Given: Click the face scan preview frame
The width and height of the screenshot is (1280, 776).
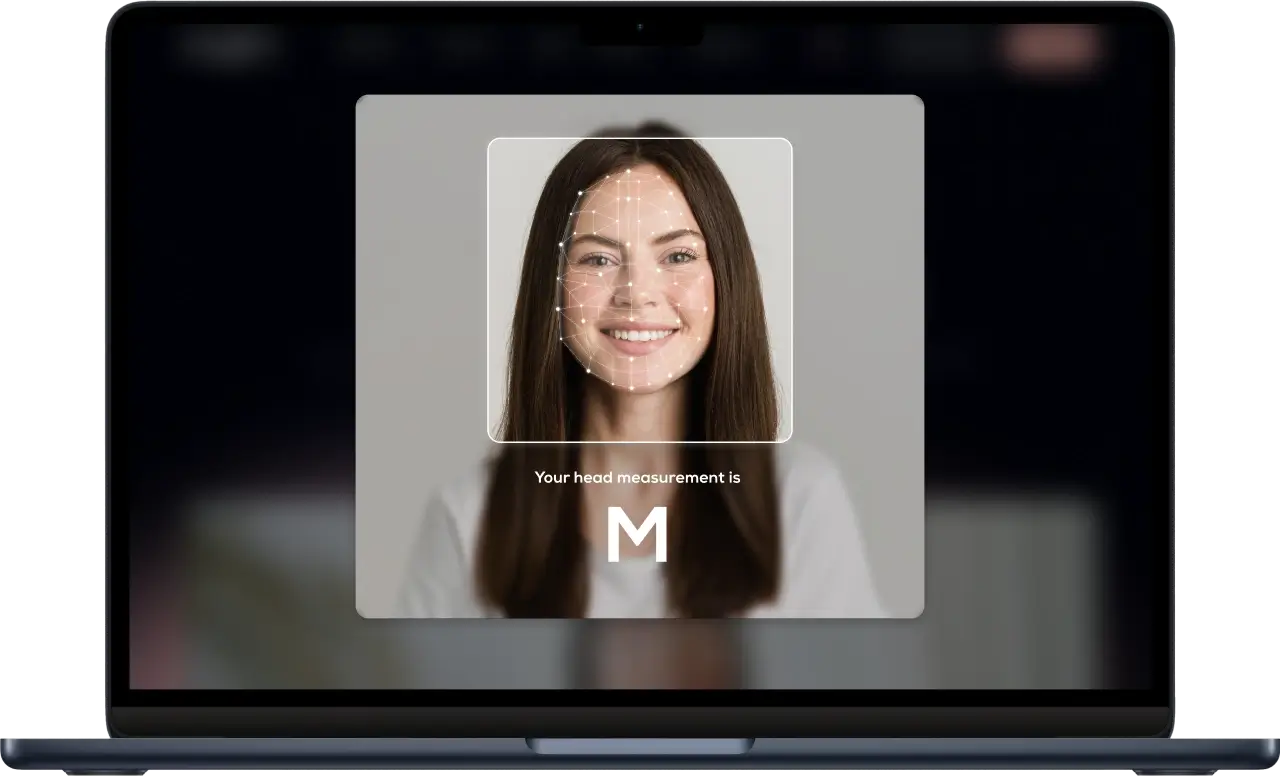Looking at the screenshot, I should (x=640, y=290).
